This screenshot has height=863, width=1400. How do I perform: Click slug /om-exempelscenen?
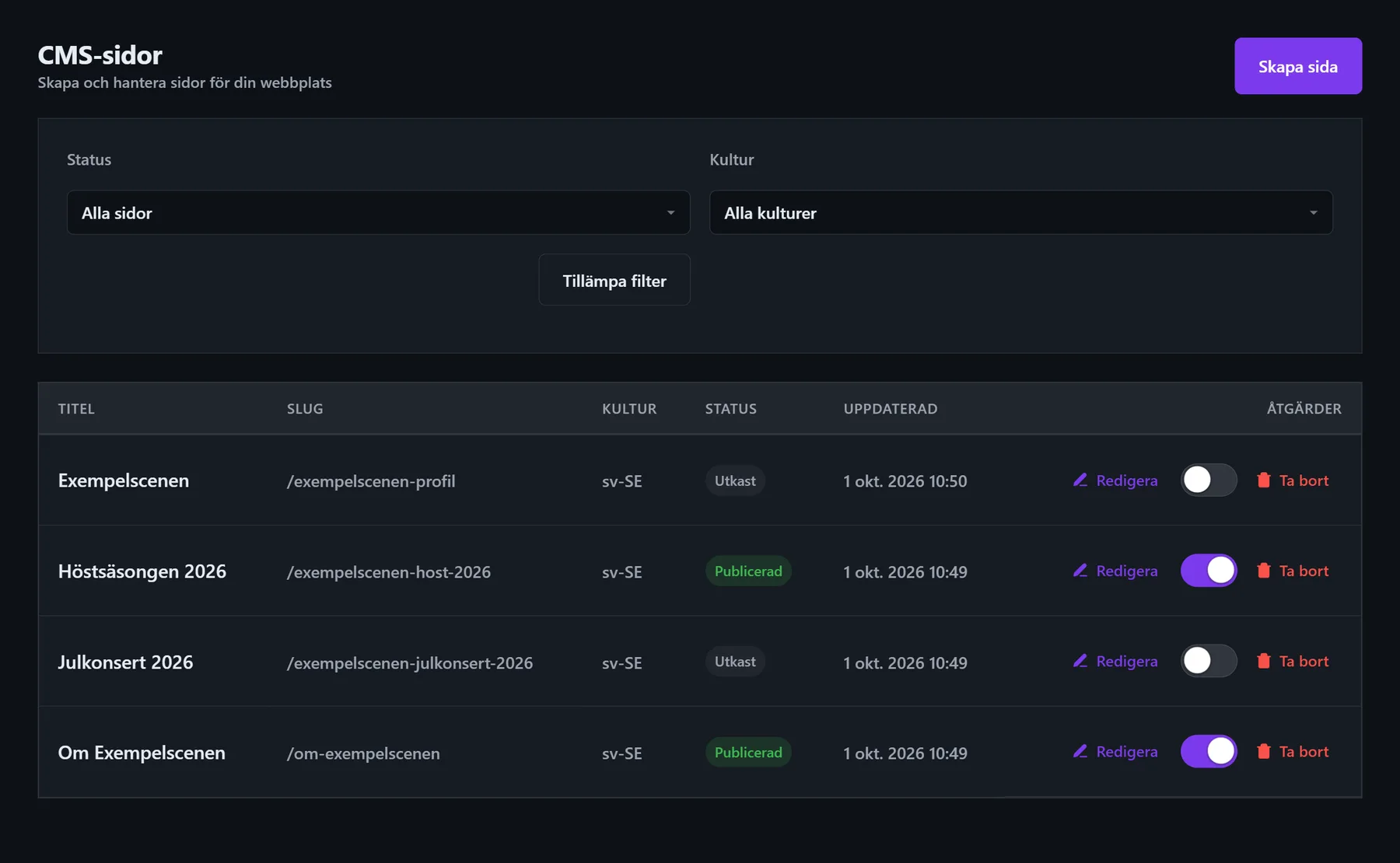363,753
